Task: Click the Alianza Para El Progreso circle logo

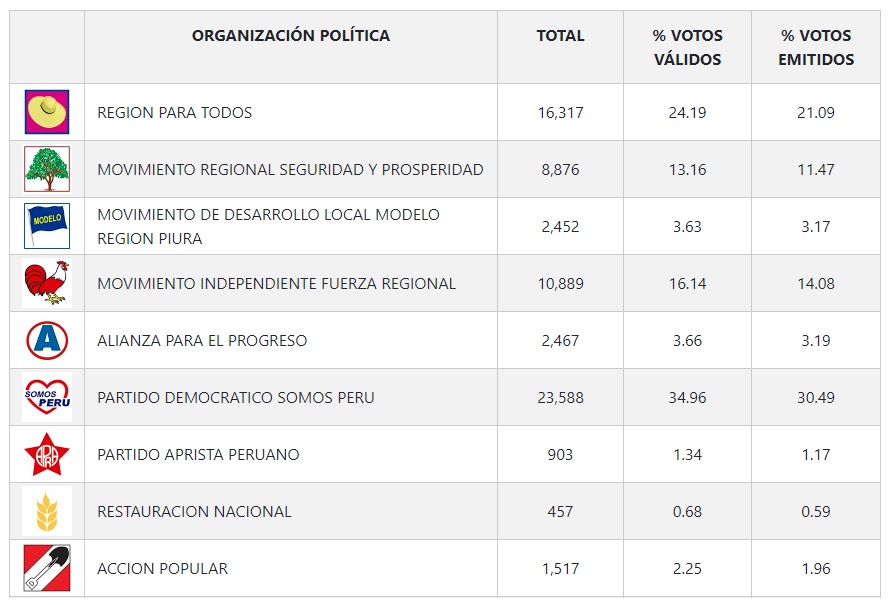Action: [x=47, y=340]
